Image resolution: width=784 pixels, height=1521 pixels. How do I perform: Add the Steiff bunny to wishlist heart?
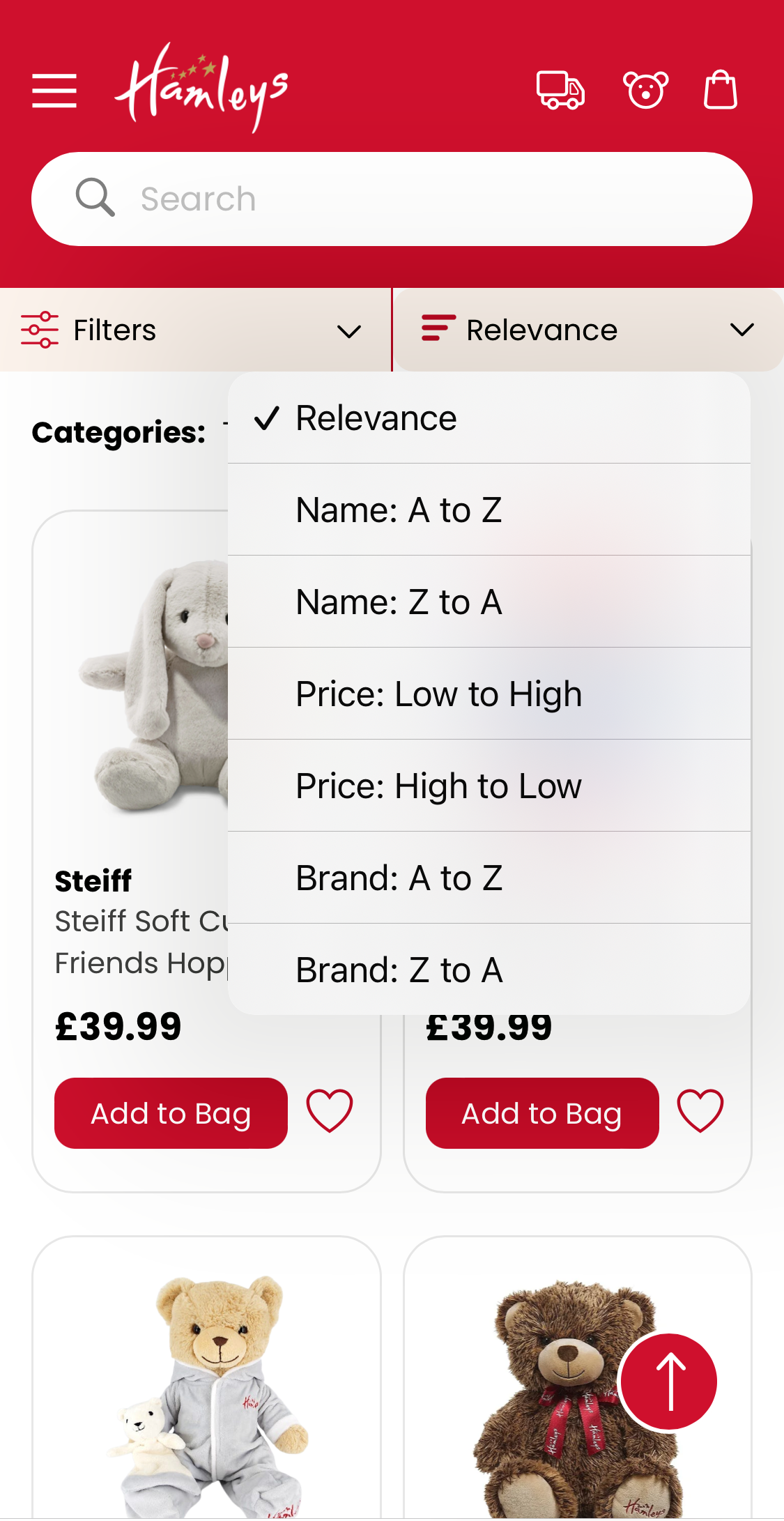coord(329,1113)
